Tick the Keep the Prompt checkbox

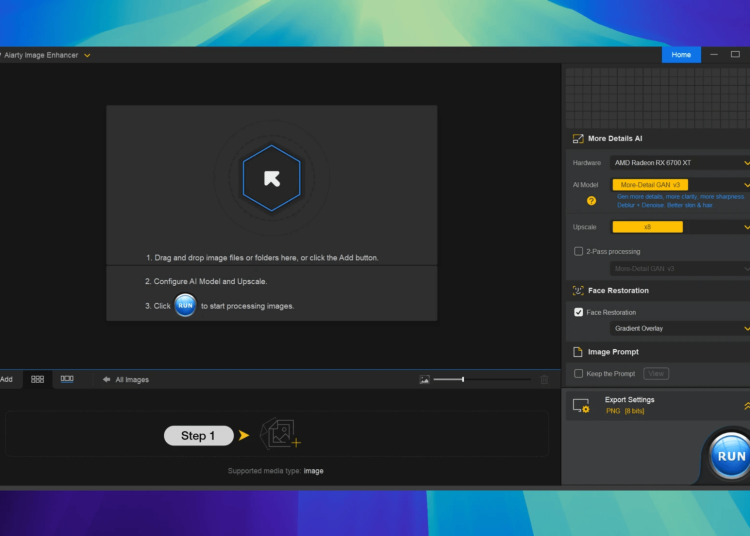[578, 373]
